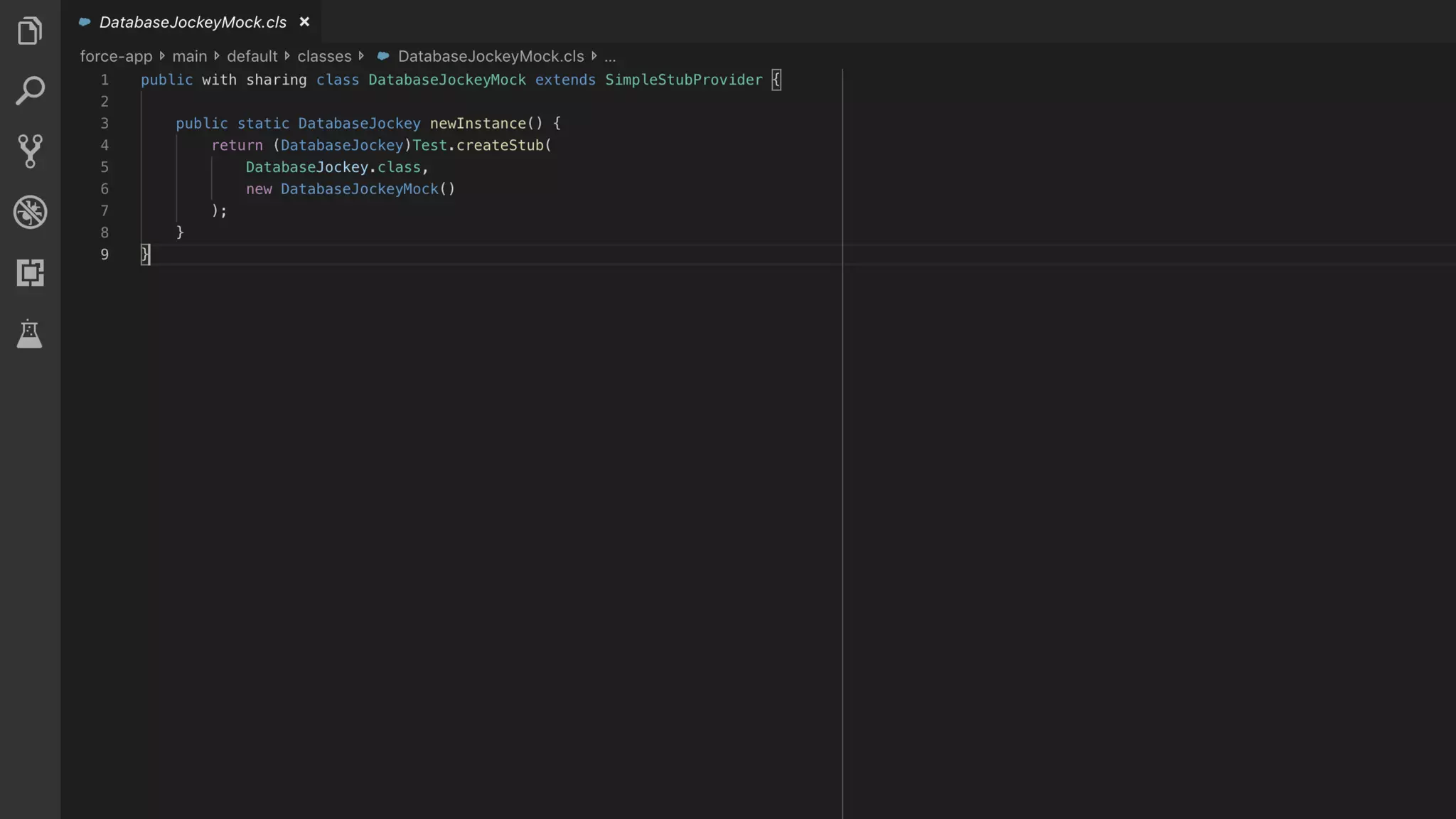Click SimpleStubProvider class name in code
Viewport: 1456px width, 819px height.
683,80
